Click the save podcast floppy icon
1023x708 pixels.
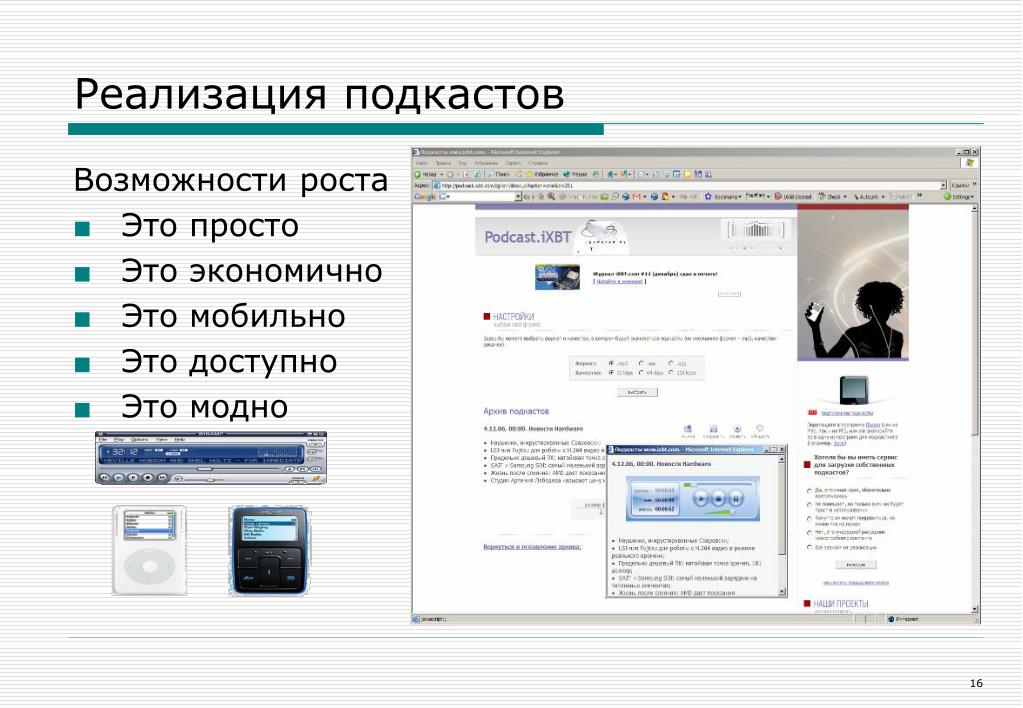[713, 431]
